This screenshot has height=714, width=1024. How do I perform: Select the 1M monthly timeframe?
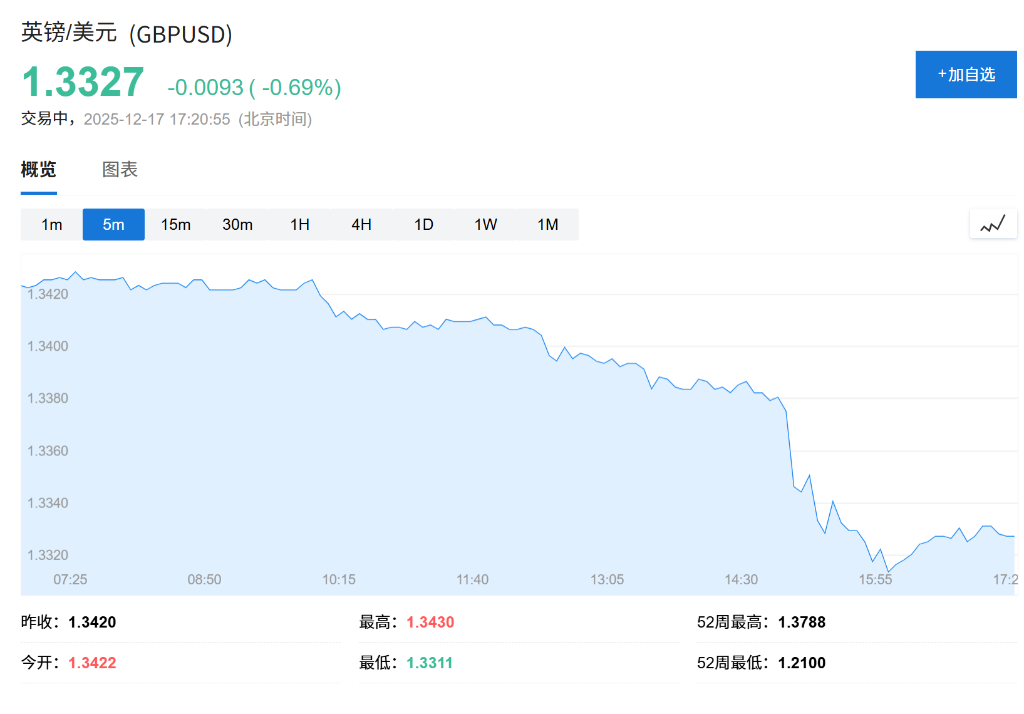(x=547, y=224)
